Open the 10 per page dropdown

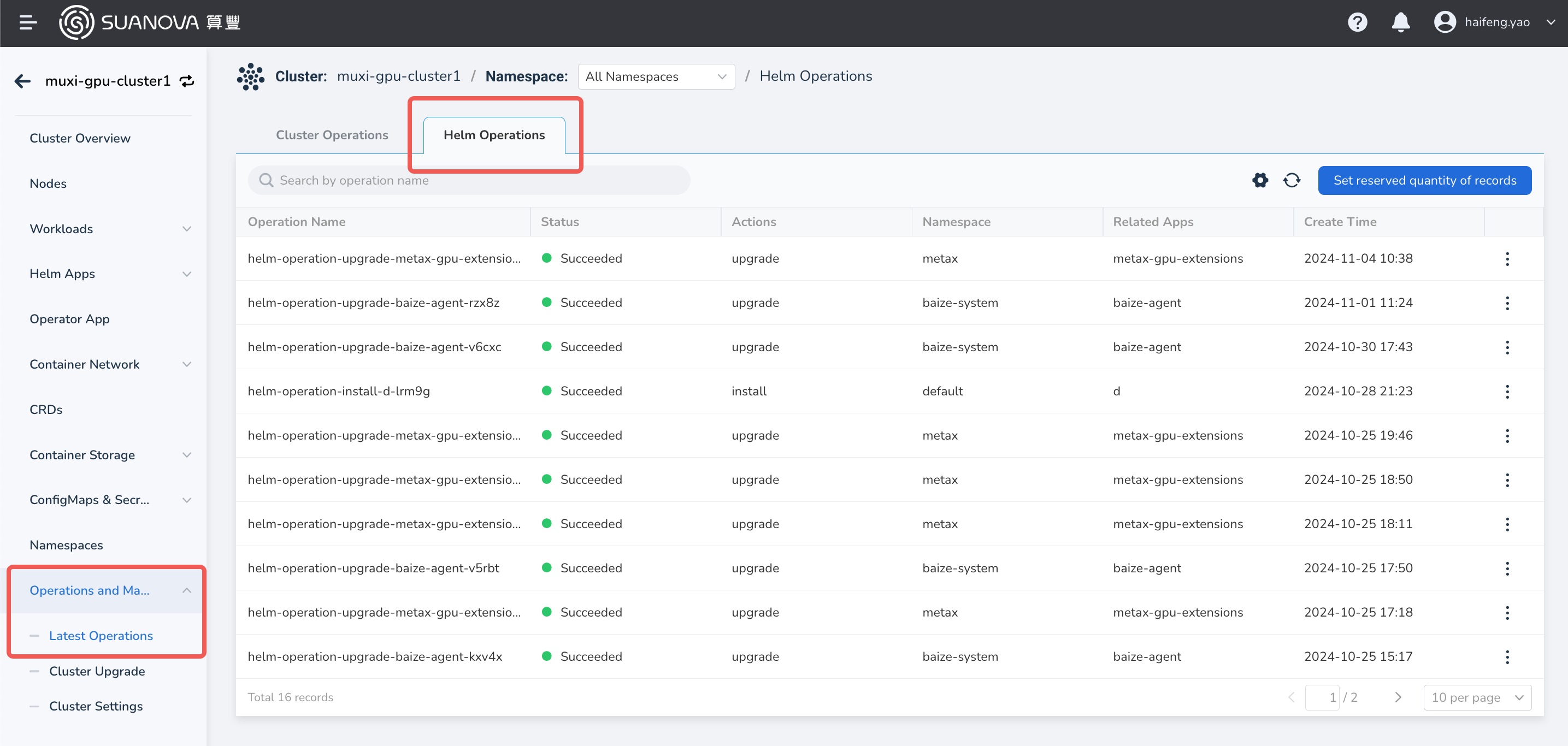[1477, 697]
